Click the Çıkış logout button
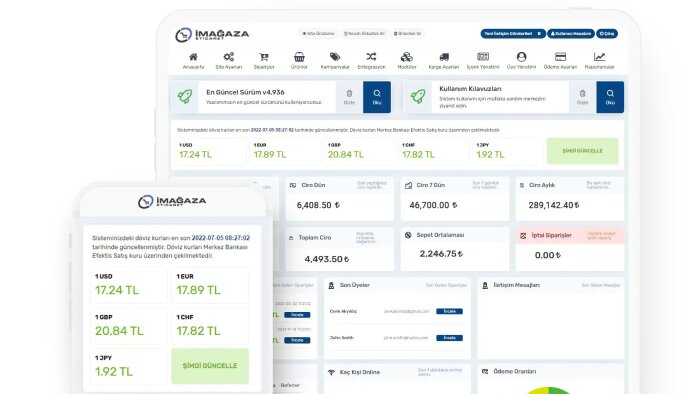This screenshot has height=394, width=700. tap(607, 33)
